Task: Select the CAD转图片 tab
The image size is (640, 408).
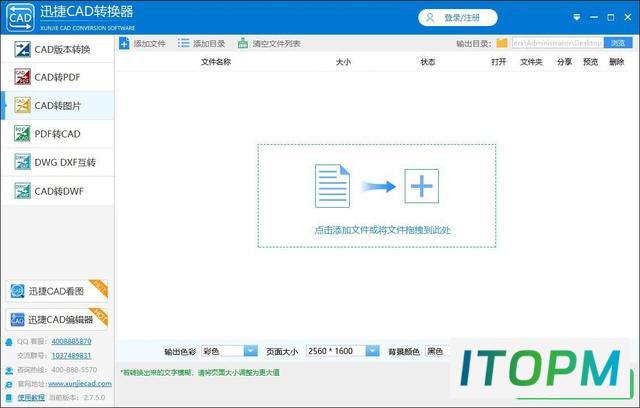Action: [x=58, y=105]
